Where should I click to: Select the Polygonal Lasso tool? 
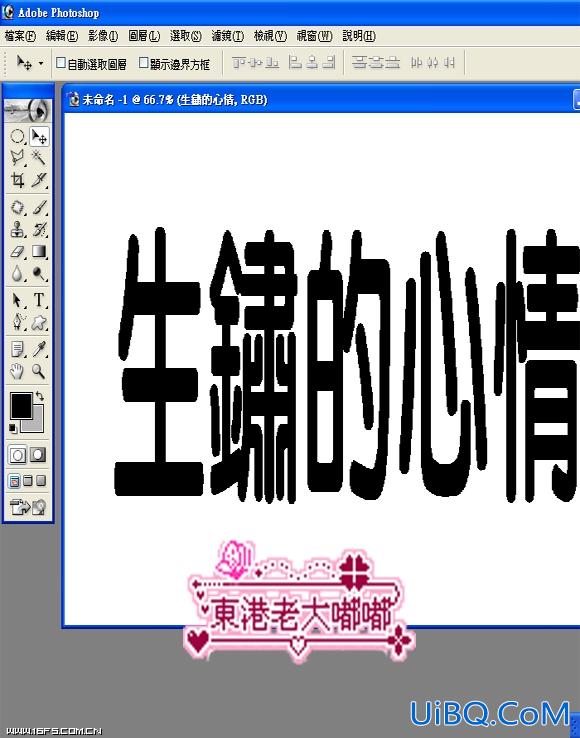(x=17, y=158)
